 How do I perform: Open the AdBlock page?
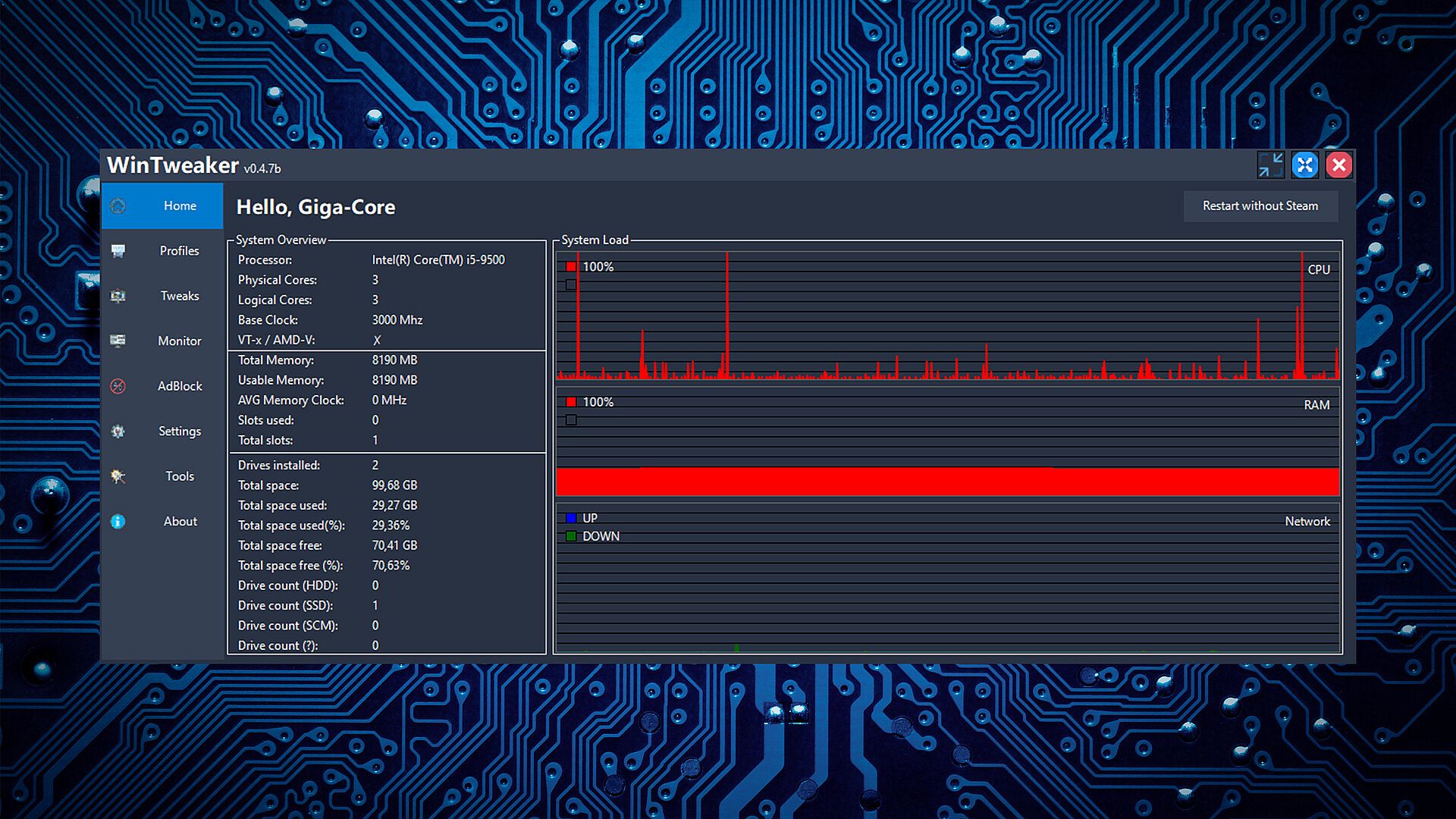point(180,386)
